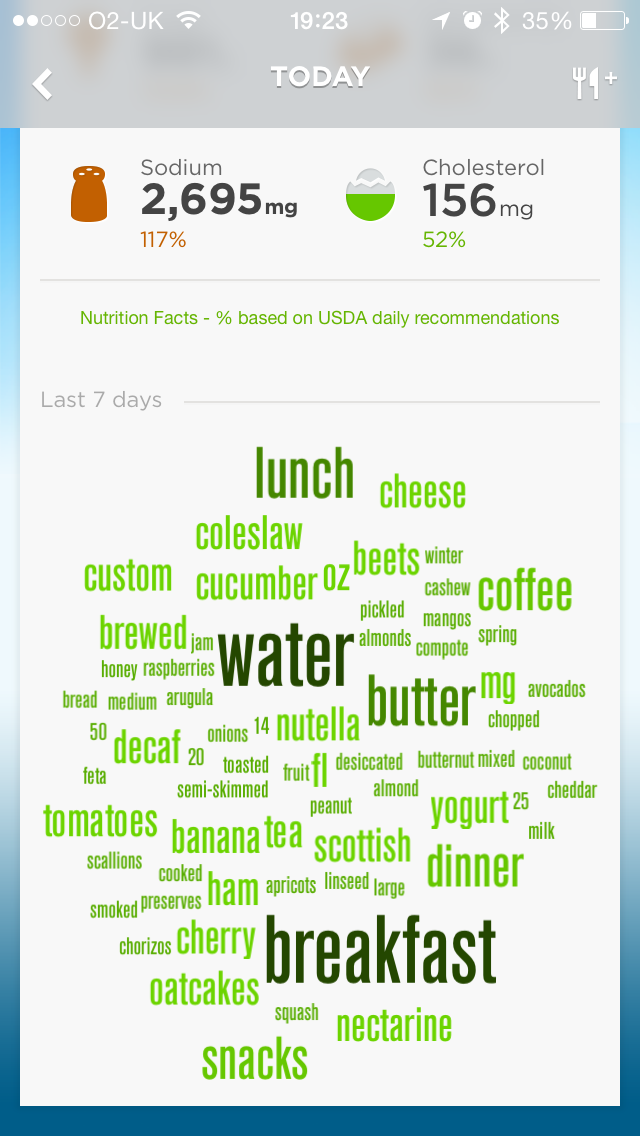Tap "snacks" in the word cloud
This screenshot has height=1136, width=640.
point(255,1060)
